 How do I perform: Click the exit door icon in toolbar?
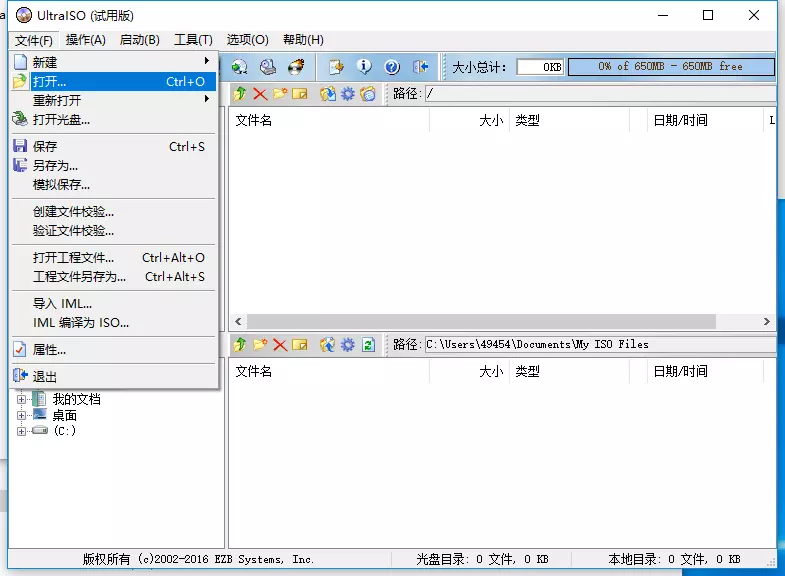tap(421, 67)
